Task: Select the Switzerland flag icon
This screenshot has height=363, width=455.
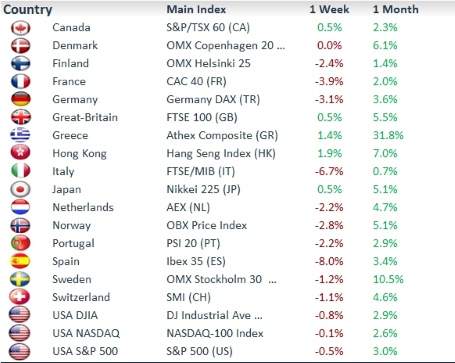Action: 20,297
